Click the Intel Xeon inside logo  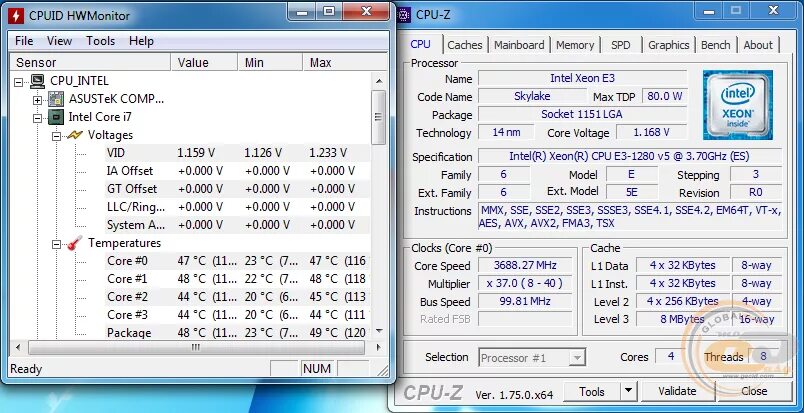737,105
